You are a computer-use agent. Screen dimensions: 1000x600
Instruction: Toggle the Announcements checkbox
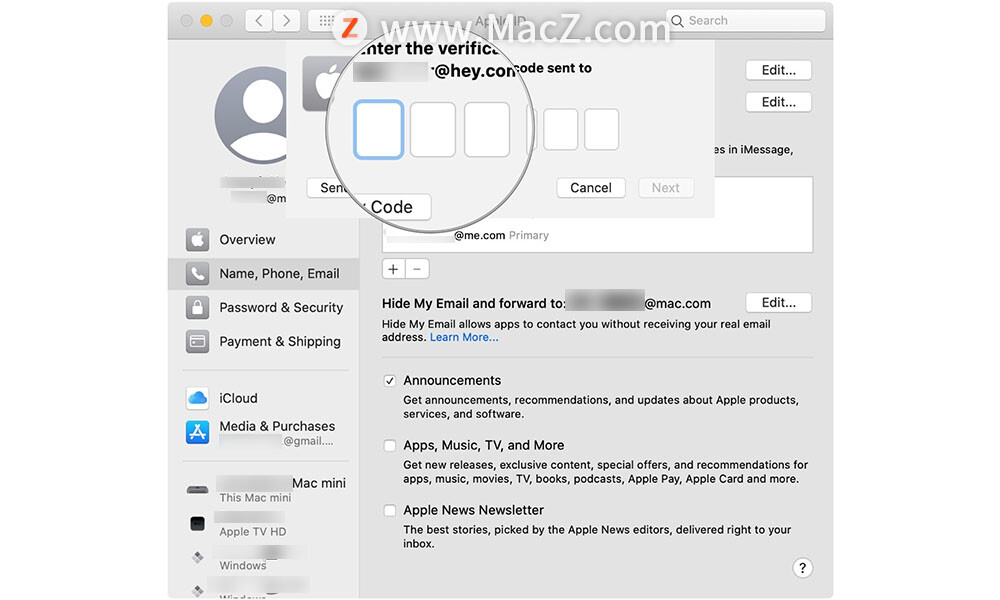pos(390,381)
